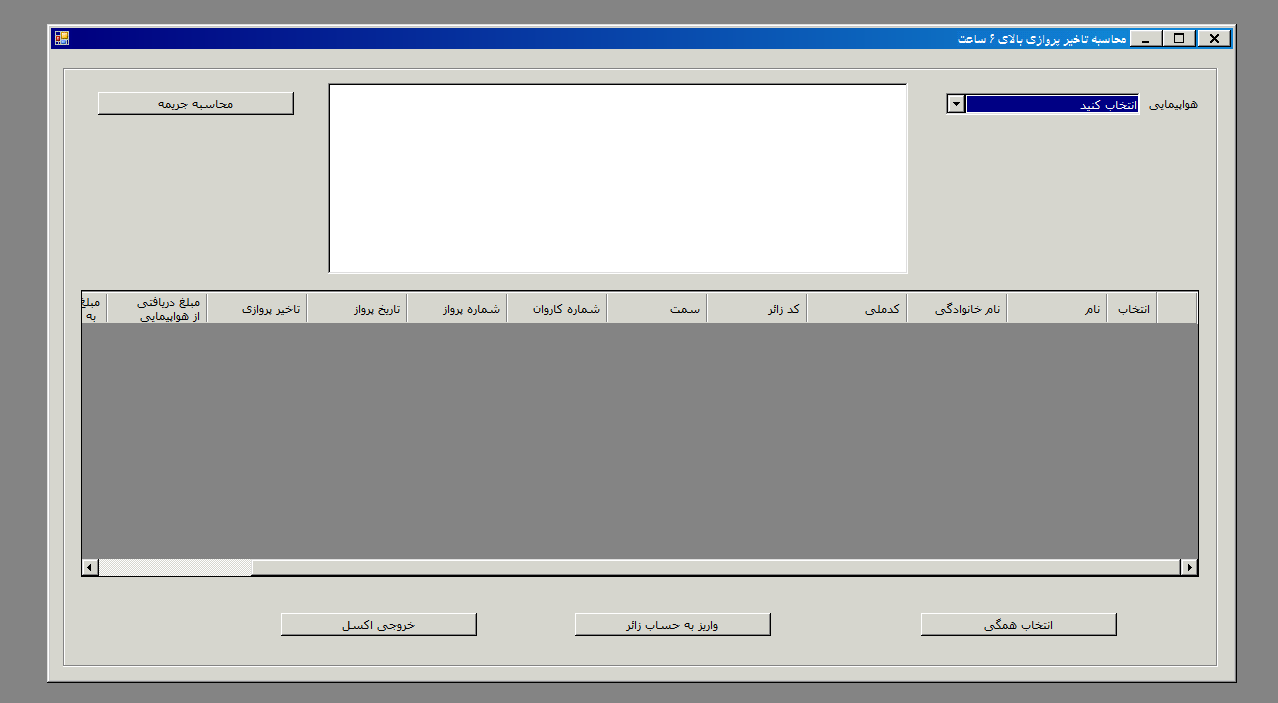Click the شماره کاروان column header
The width and height of the screenshot is (1278, 703).
[556, 309]
